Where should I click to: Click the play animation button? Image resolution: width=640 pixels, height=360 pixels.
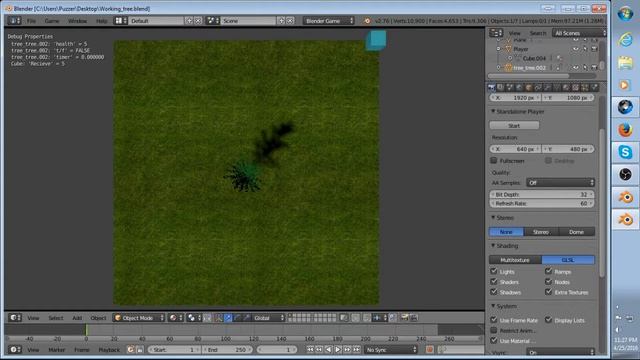pos(338,349)
